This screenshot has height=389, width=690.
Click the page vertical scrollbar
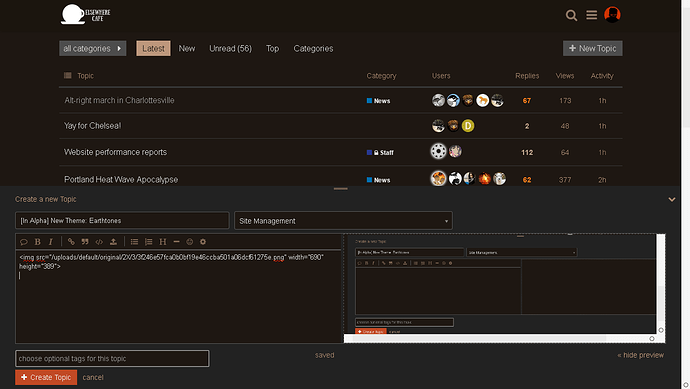coord(685,194)
